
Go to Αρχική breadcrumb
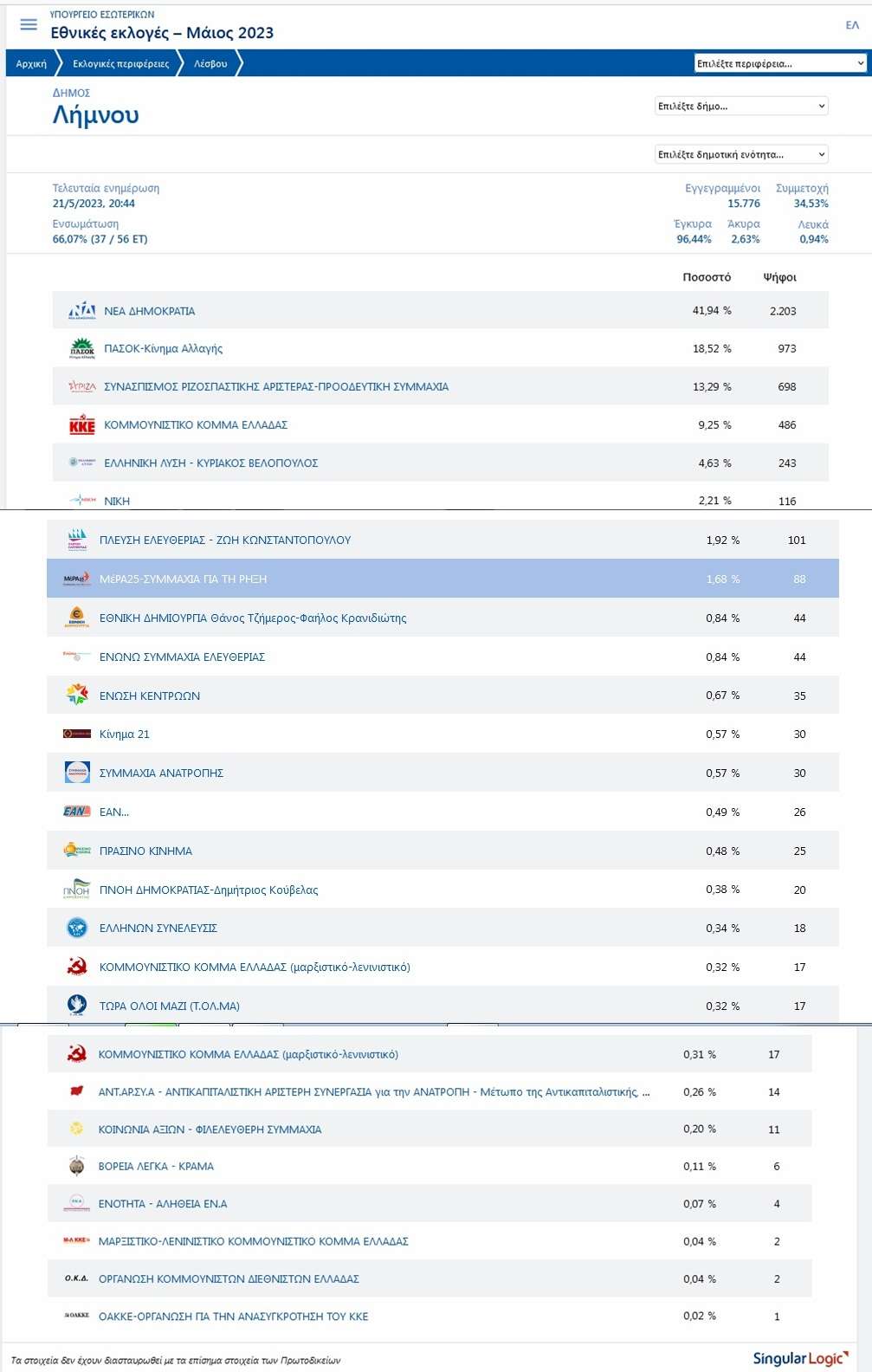31,64
